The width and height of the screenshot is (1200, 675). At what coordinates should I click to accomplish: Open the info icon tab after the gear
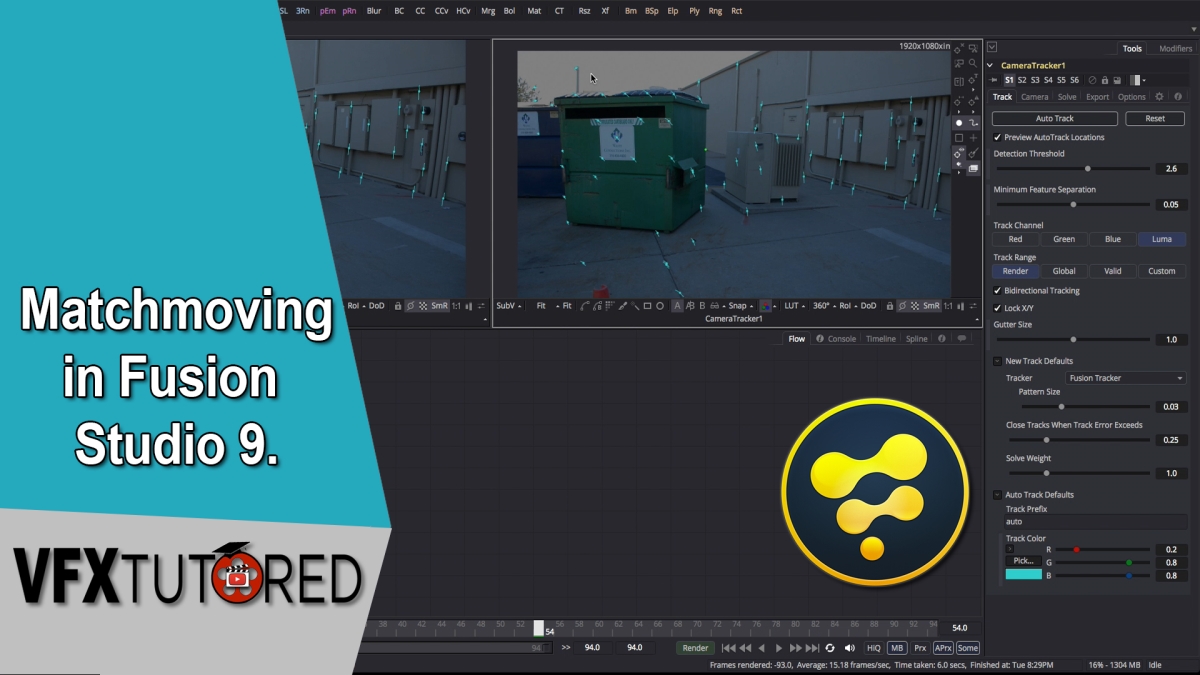tap(1178, 97)
